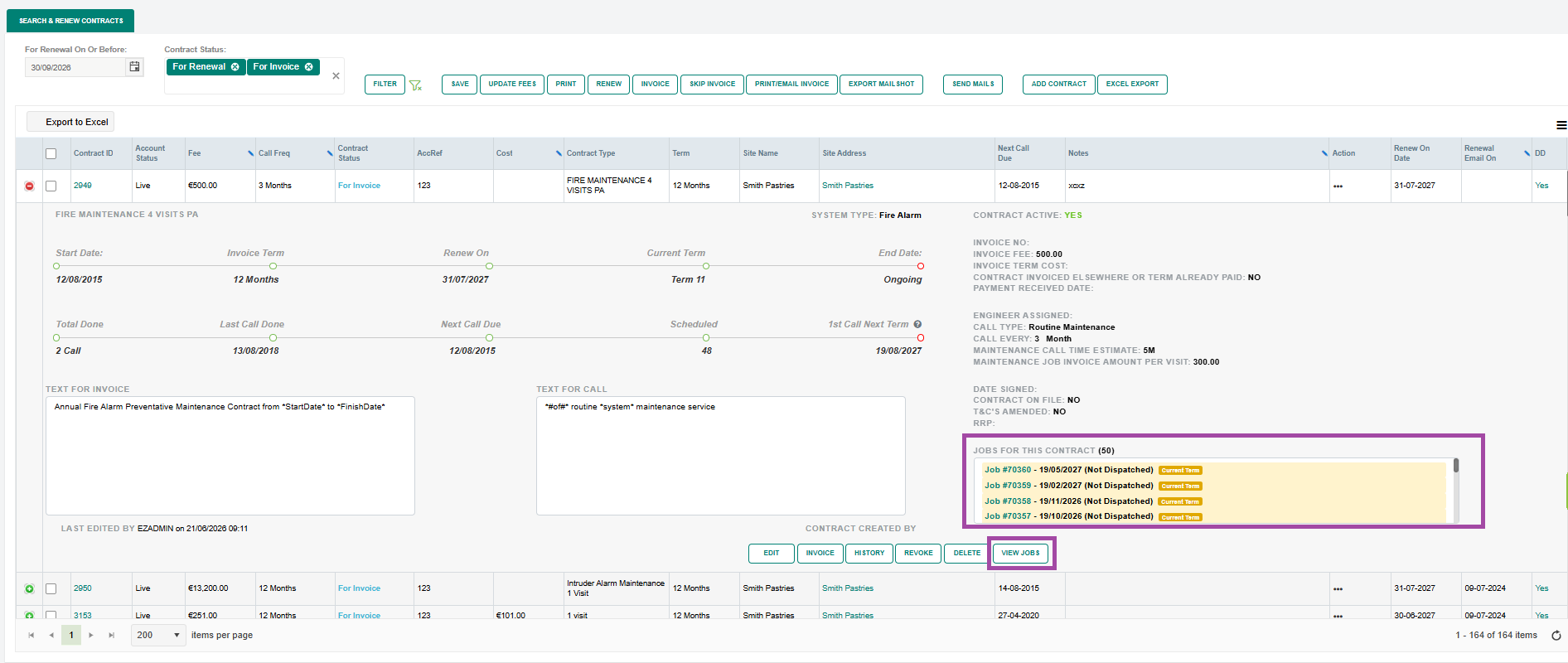Viewport: 1568px width, 663px height.
Task: Open the calendar picker for renewal date
Action: coord(134,67)
